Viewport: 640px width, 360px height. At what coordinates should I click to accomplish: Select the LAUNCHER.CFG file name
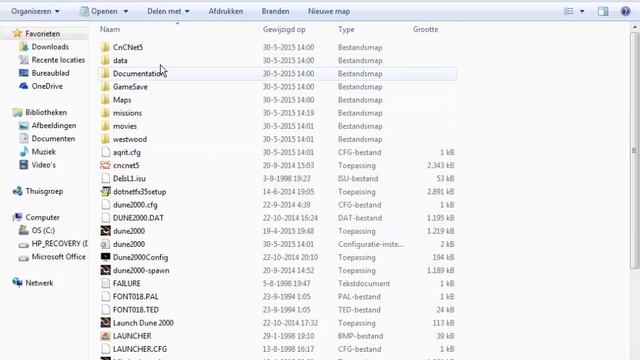pyautogui.click(x=140, y=349)
